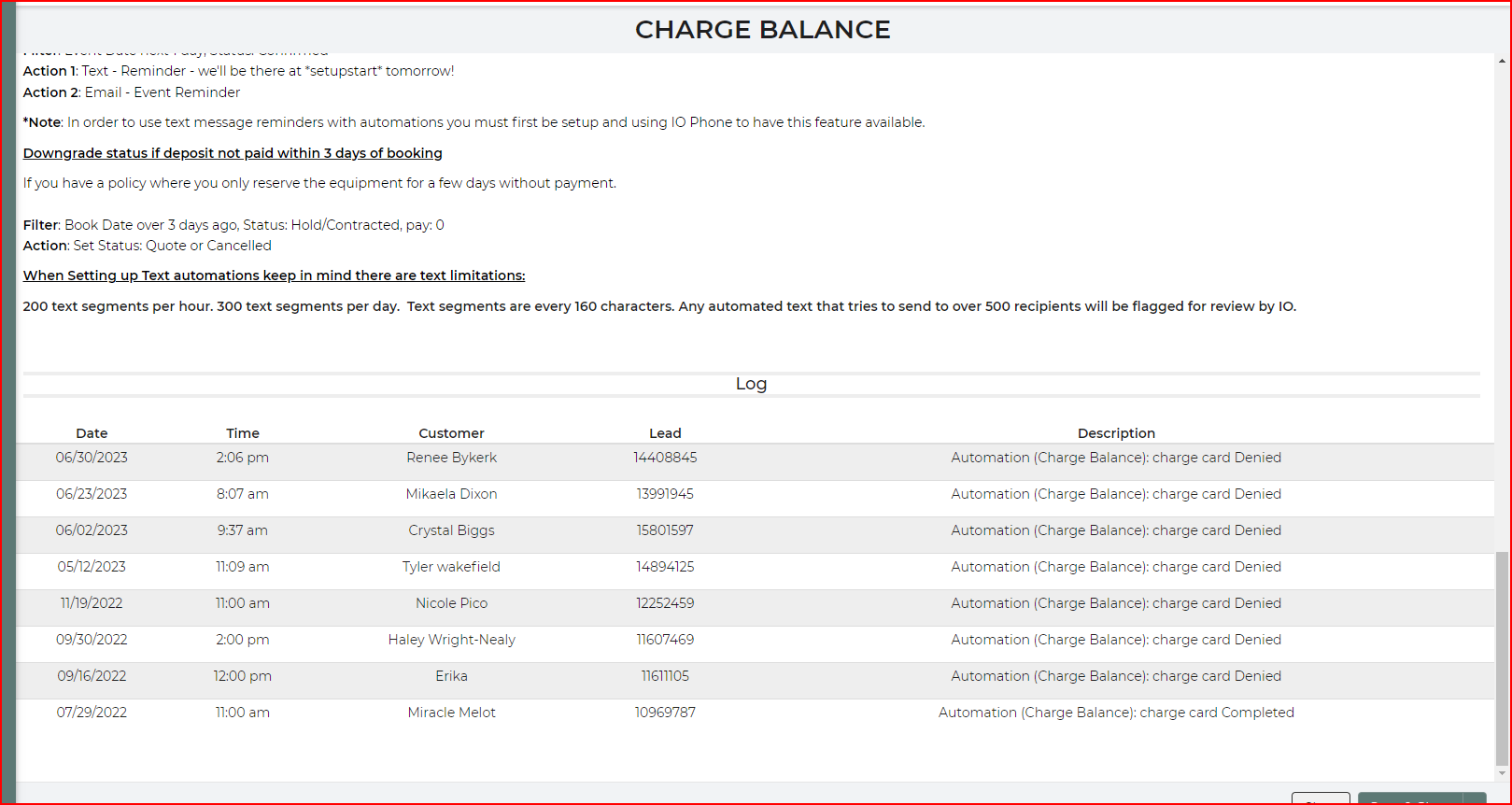This screenshot has height=805, width=1512.
Task: Click the Customer column header
Action: coord(451,433)
